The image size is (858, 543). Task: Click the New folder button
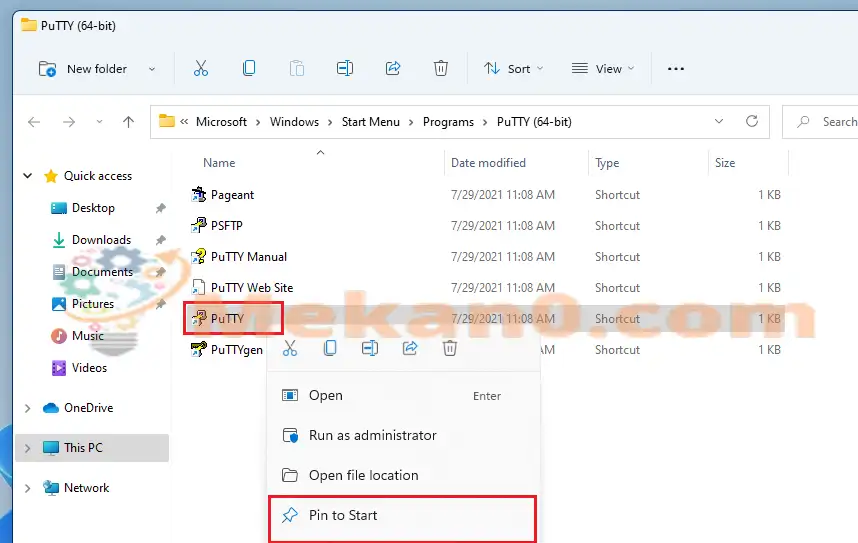83,69
